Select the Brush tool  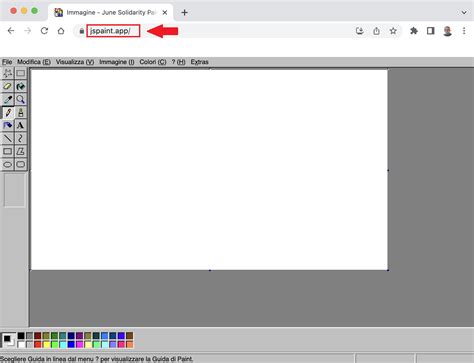[21, 112]
